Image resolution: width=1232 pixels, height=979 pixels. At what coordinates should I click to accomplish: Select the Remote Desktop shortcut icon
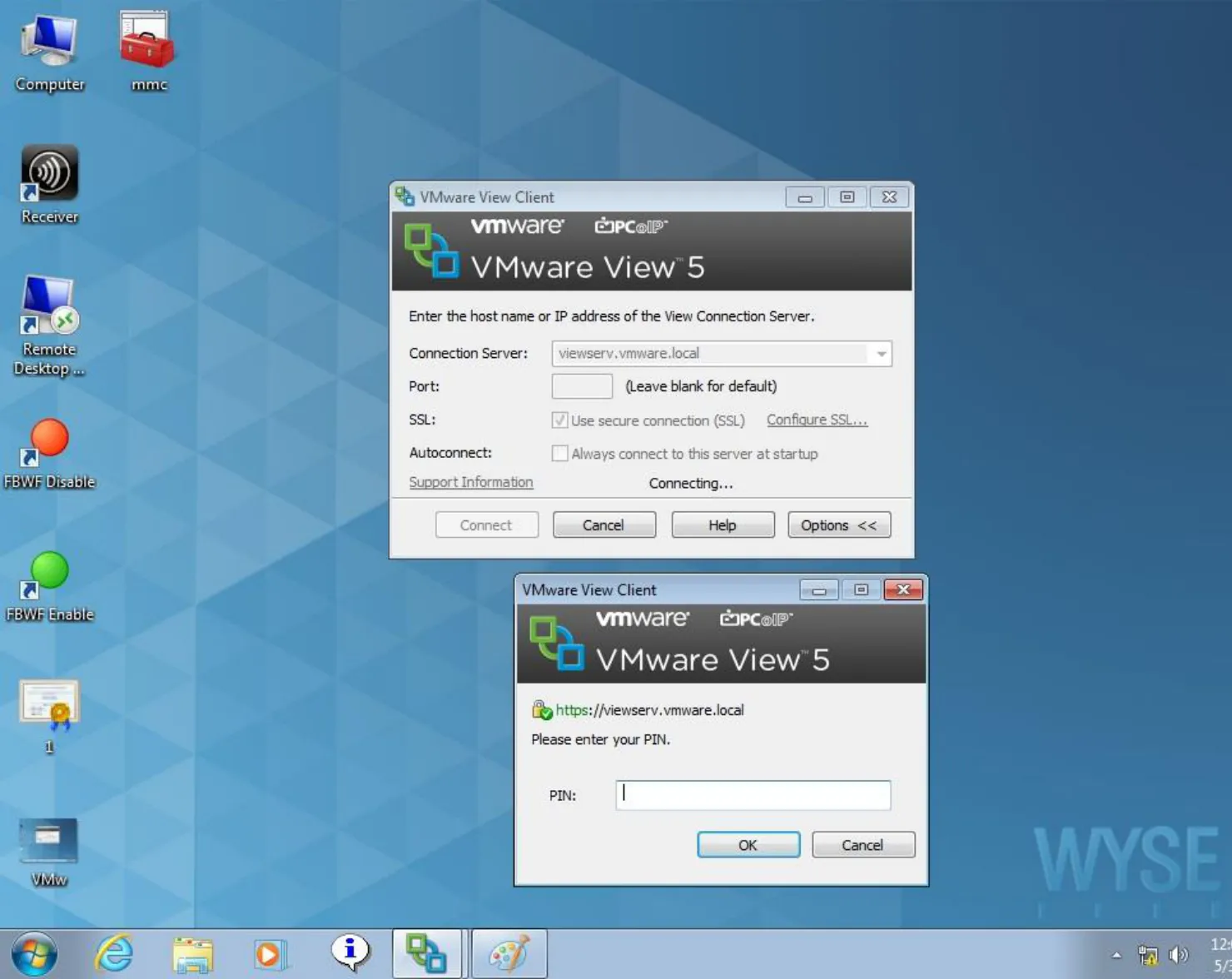pyautogui.click(x=49, y=326)
